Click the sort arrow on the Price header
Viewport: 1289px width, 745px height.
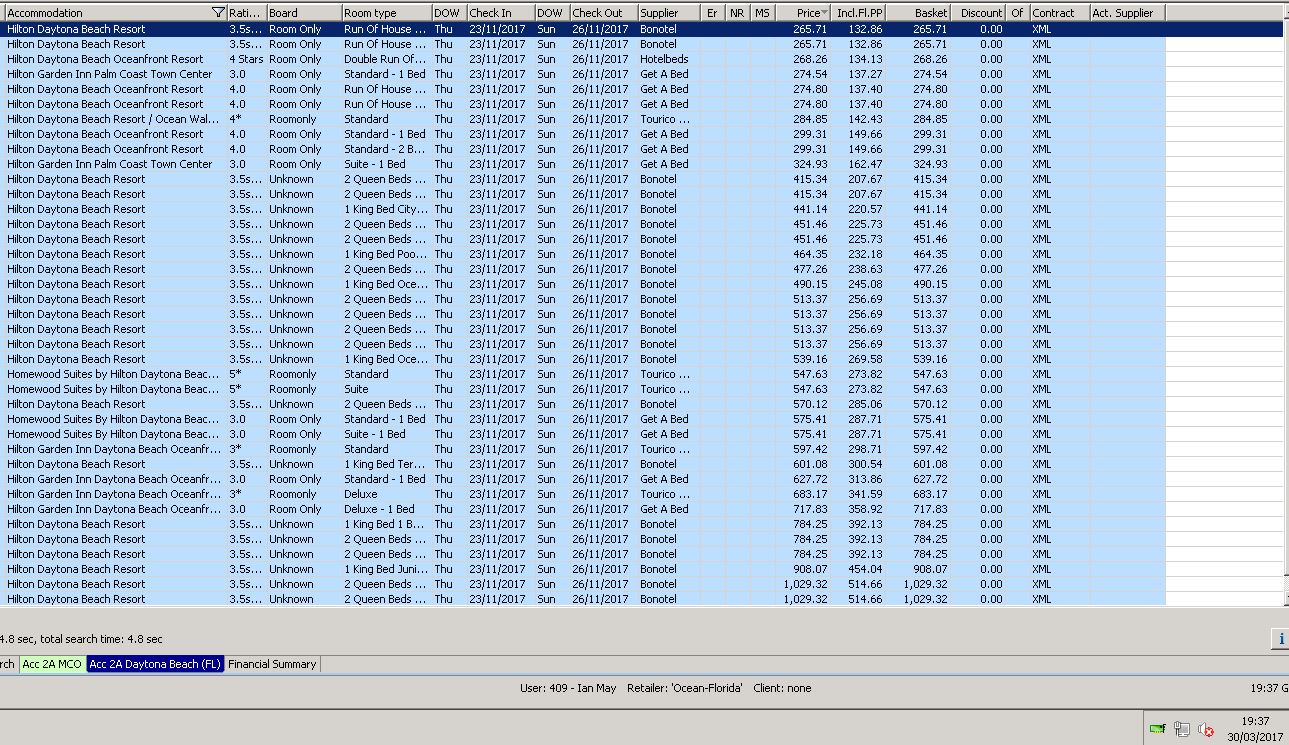pyautogui.click(x=825, y=13)
